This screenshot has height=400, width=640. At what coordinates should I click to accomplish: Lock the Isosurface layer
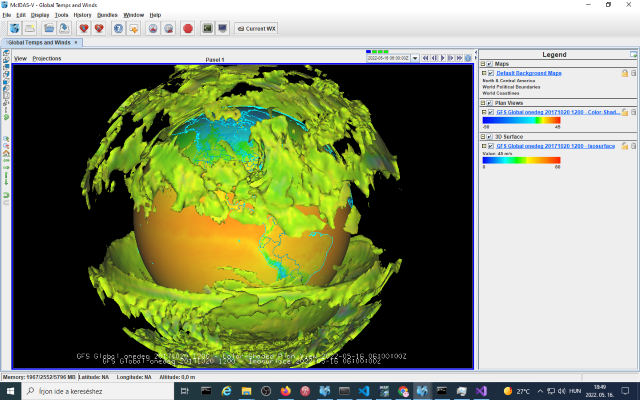(x=624, y=146)
